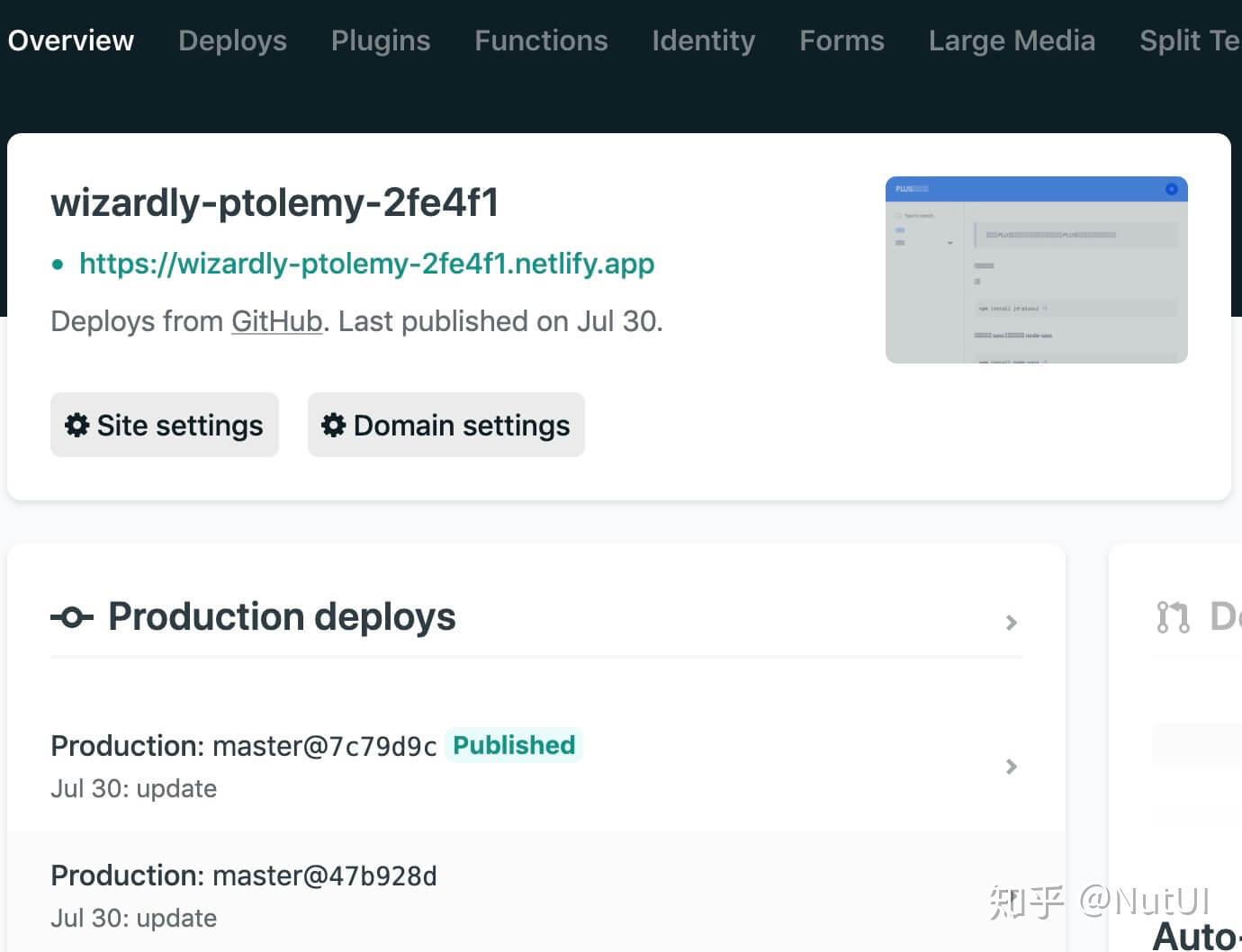Open the wizardly-ptolemy netlify.app site URL
The height and width of the screenshot is (952, 1242).
[x=366, y=264]
